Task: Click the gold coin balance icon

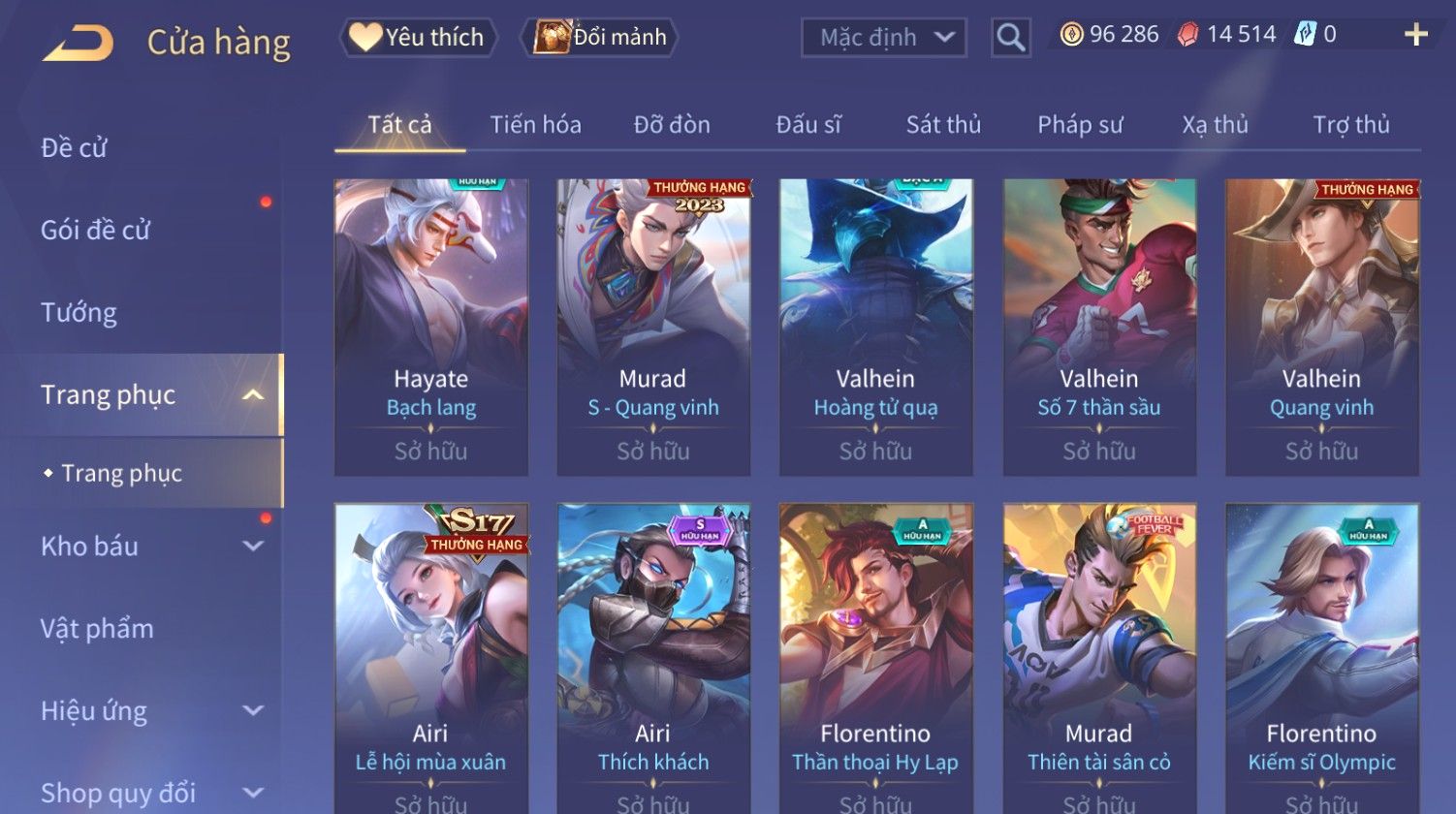Action: click(x=1071, y=35)
